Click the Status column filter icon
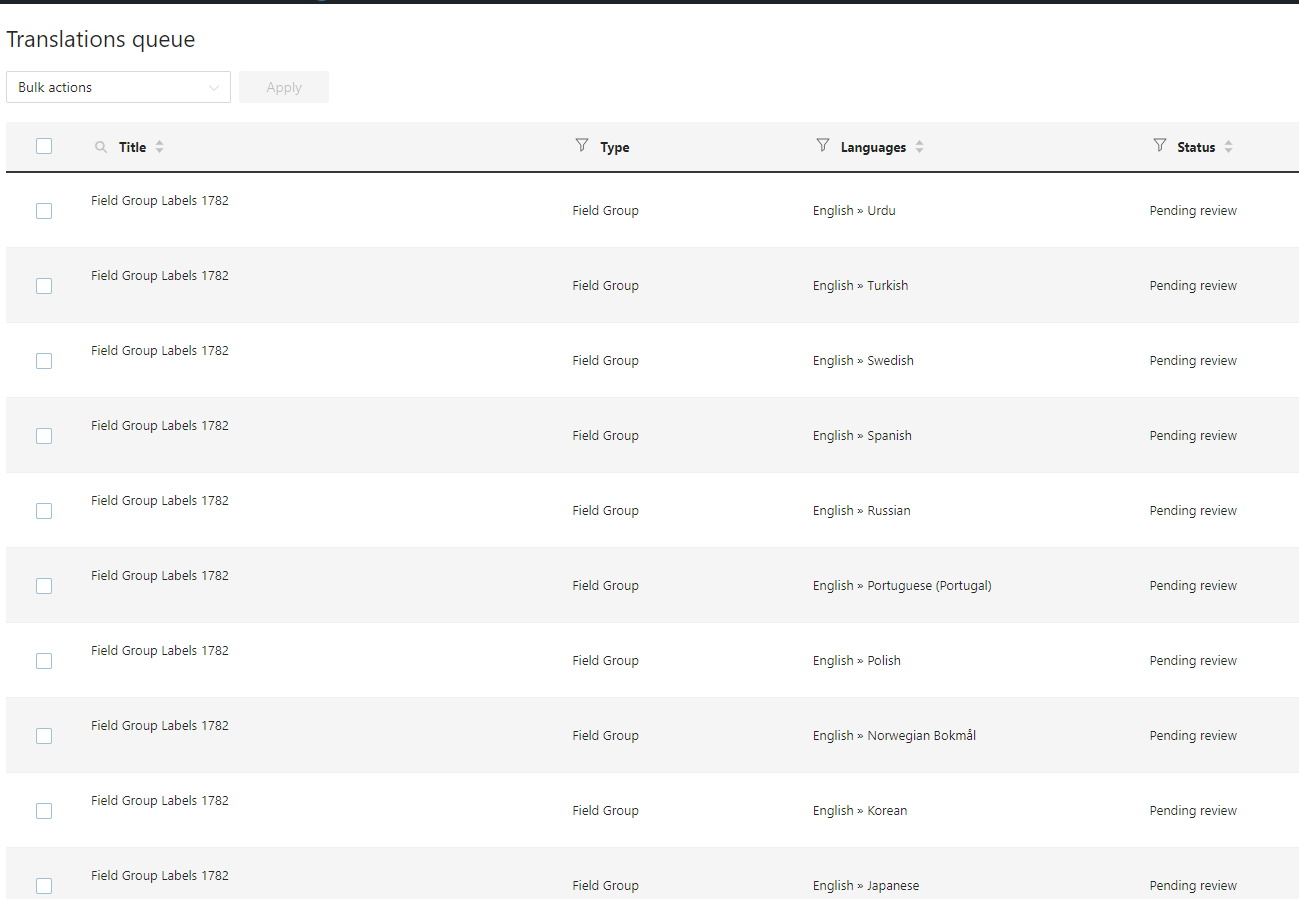Viewport: 1299px width, 899px height. [1160, 145]
